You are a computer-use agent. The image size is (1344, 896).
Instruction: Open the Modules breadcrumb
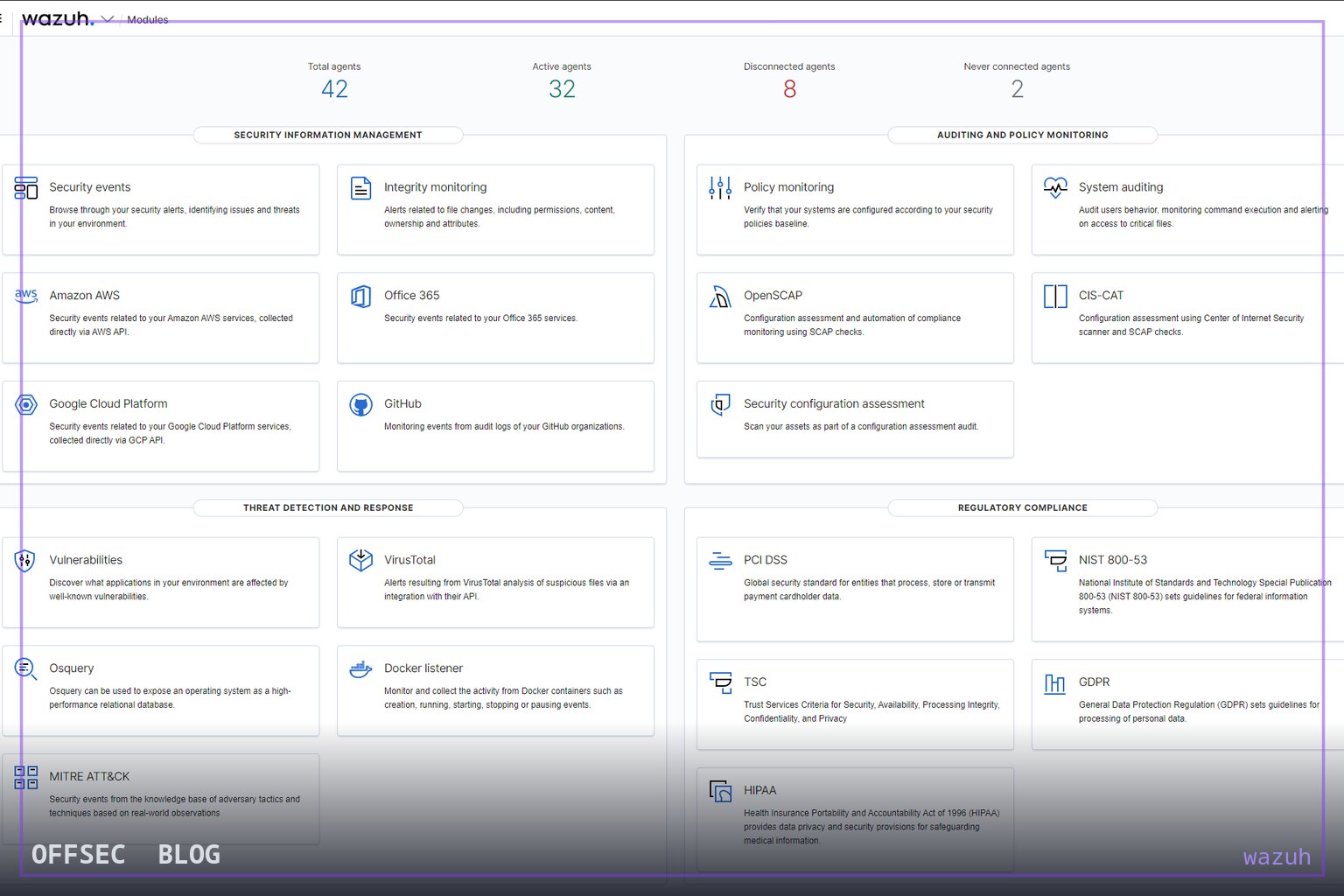pos(147,19)
